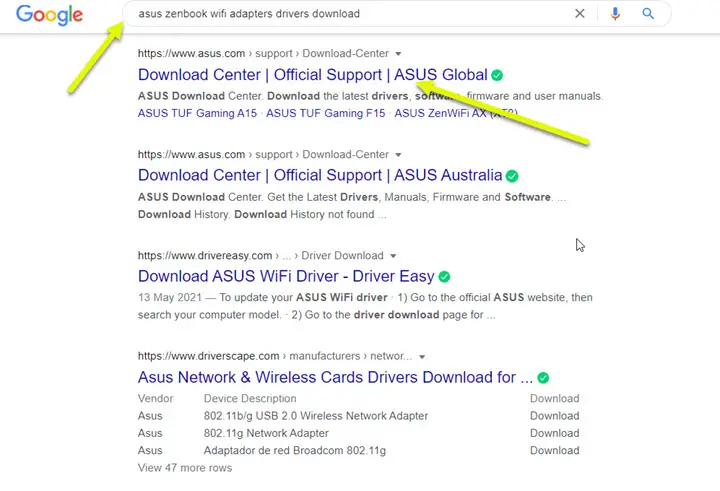Click green verified badge beside ASUS Global
Screen dimensions: 720x491
point(497,75)
